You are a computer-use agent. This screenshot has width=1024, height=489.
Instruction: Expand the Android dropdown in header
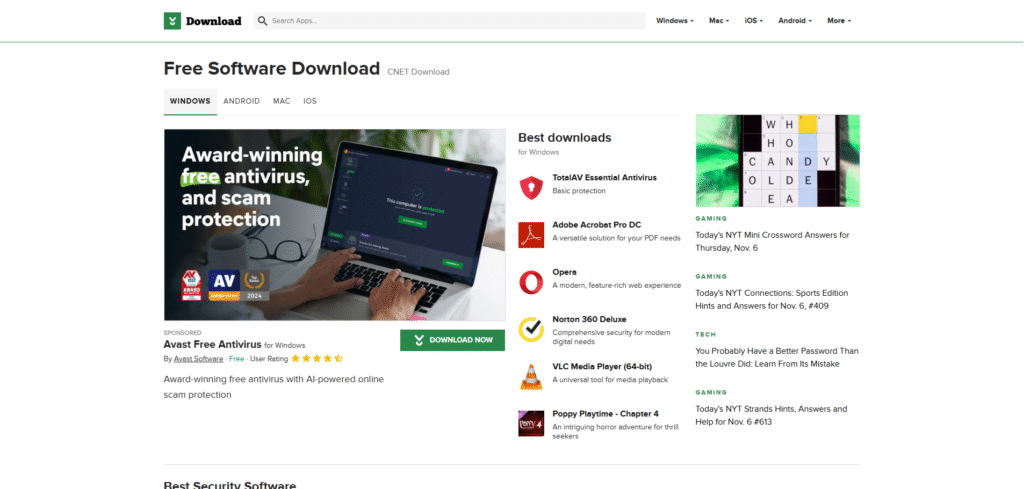click(795, 21)
